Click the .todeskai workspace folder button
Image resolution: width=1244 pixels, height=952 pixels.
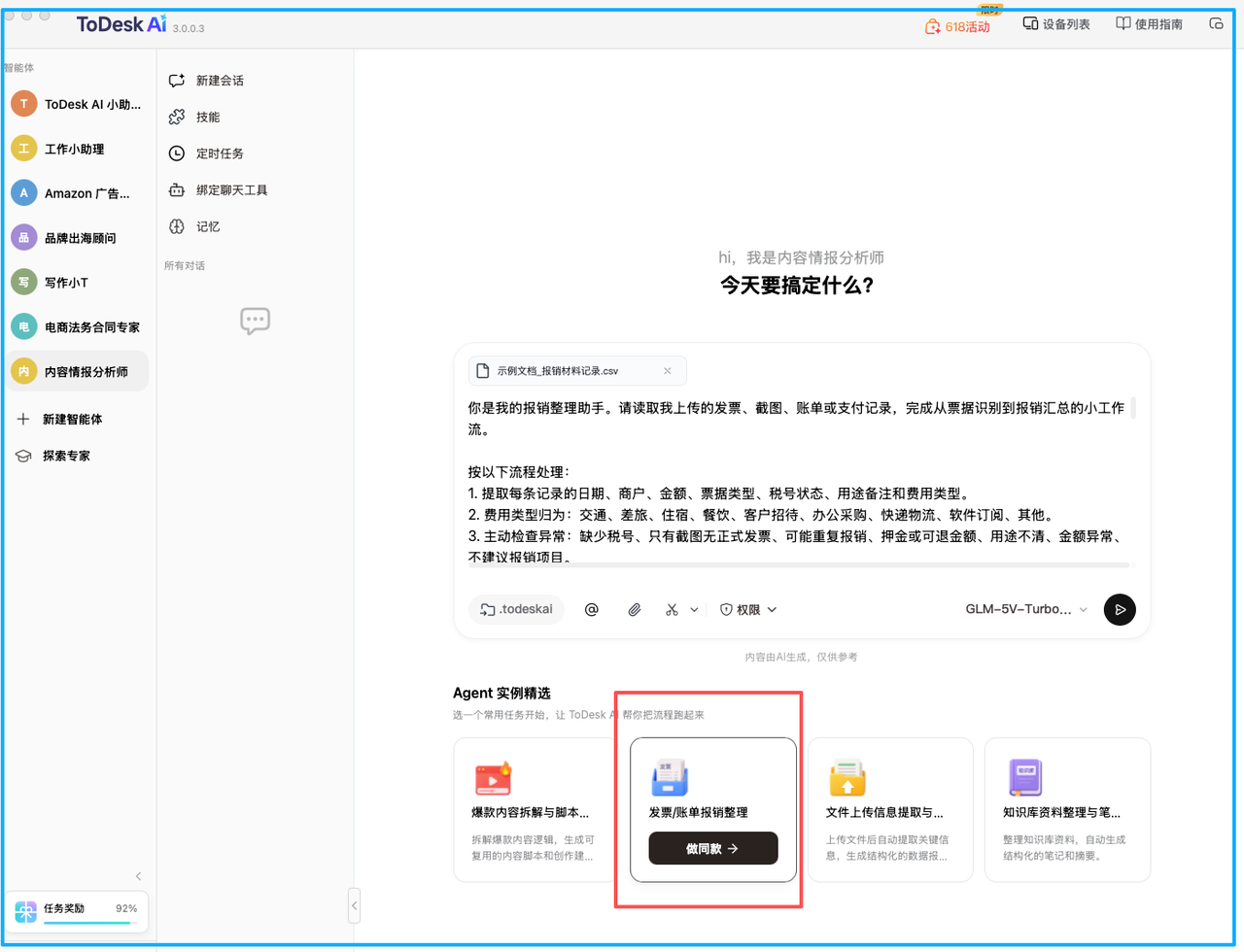(516, 609)
